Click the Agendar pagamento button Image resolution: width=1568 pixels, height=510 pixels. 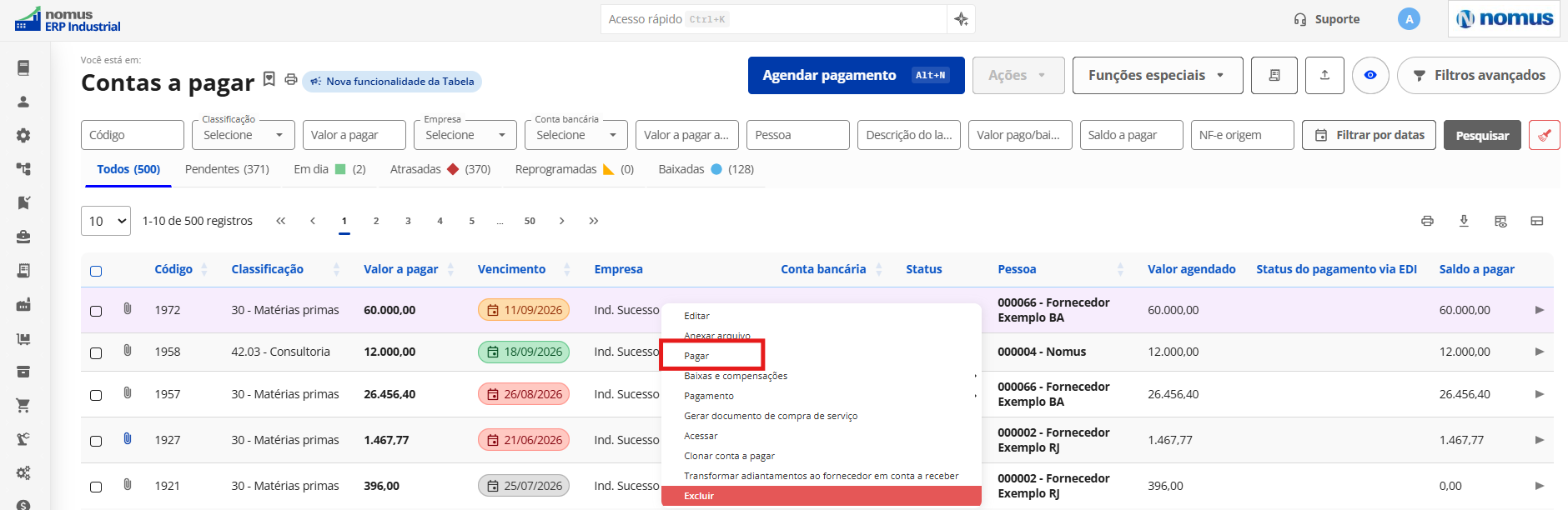(x=856, y=75)
